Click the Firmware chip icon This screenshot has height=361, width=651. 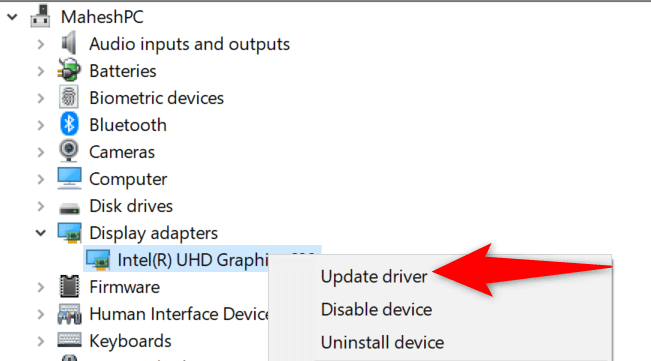click(69, 286)
